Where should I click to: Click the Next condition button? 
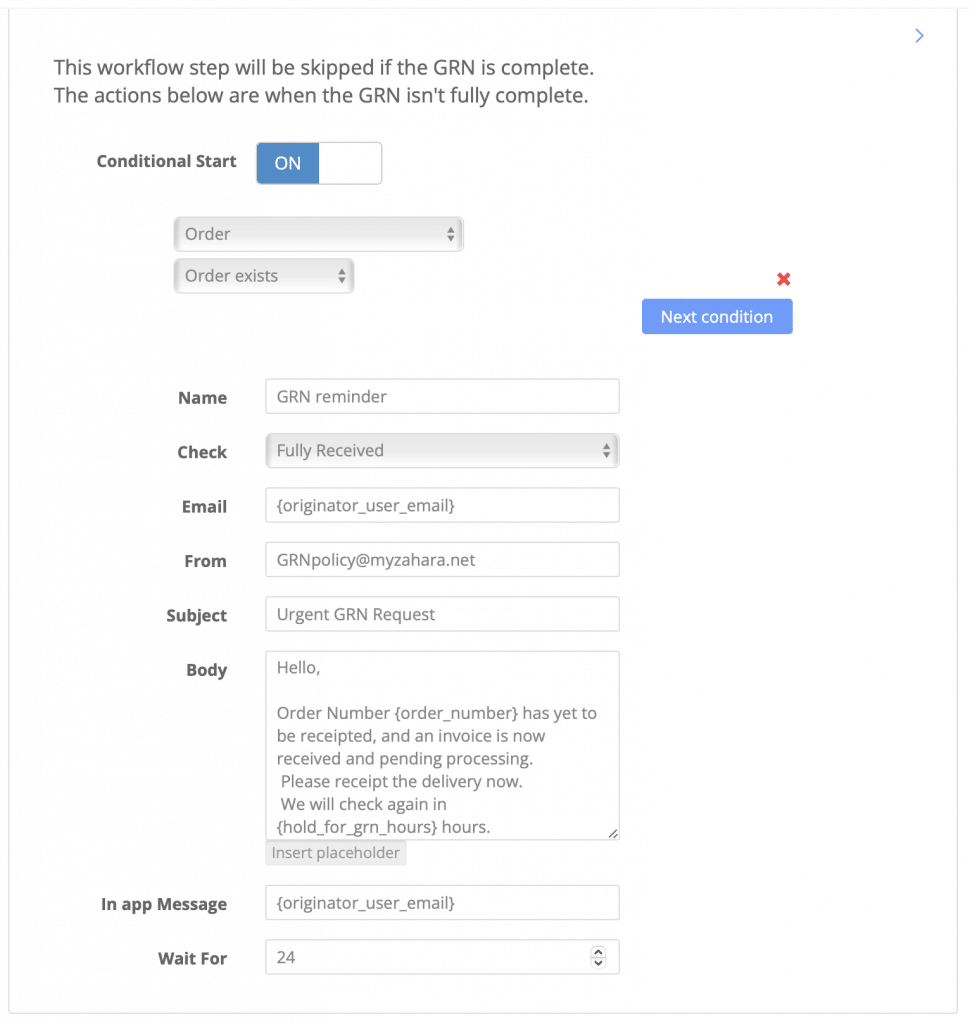pyautogui.click(x=717, y=317)
